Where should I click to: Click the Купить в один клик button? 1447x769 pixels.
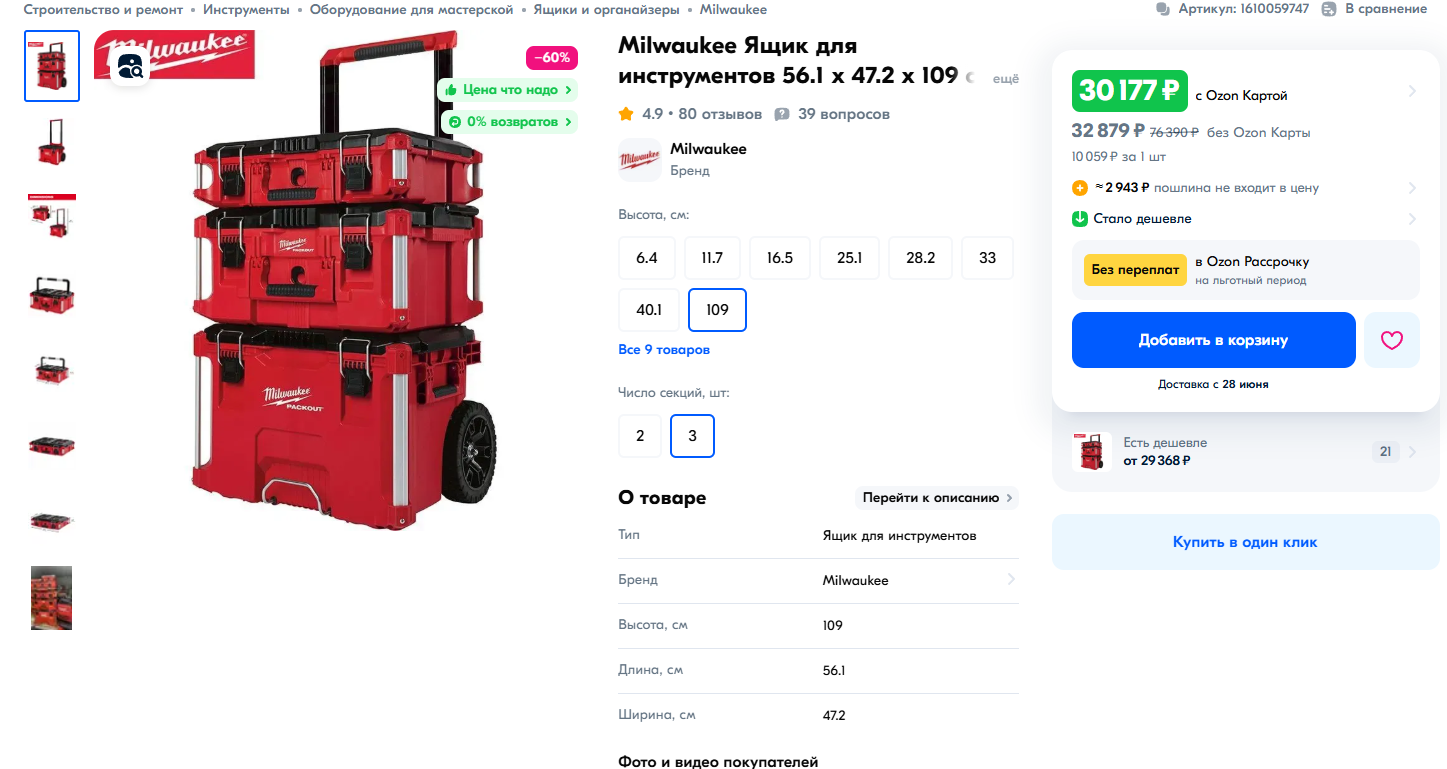coord(1245,542)
